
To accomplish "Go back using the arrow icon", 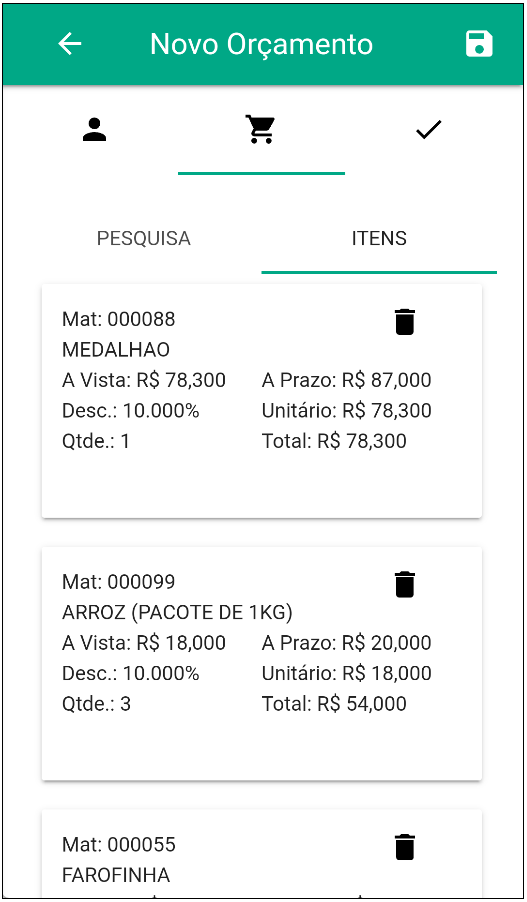I will coord(70,44).
